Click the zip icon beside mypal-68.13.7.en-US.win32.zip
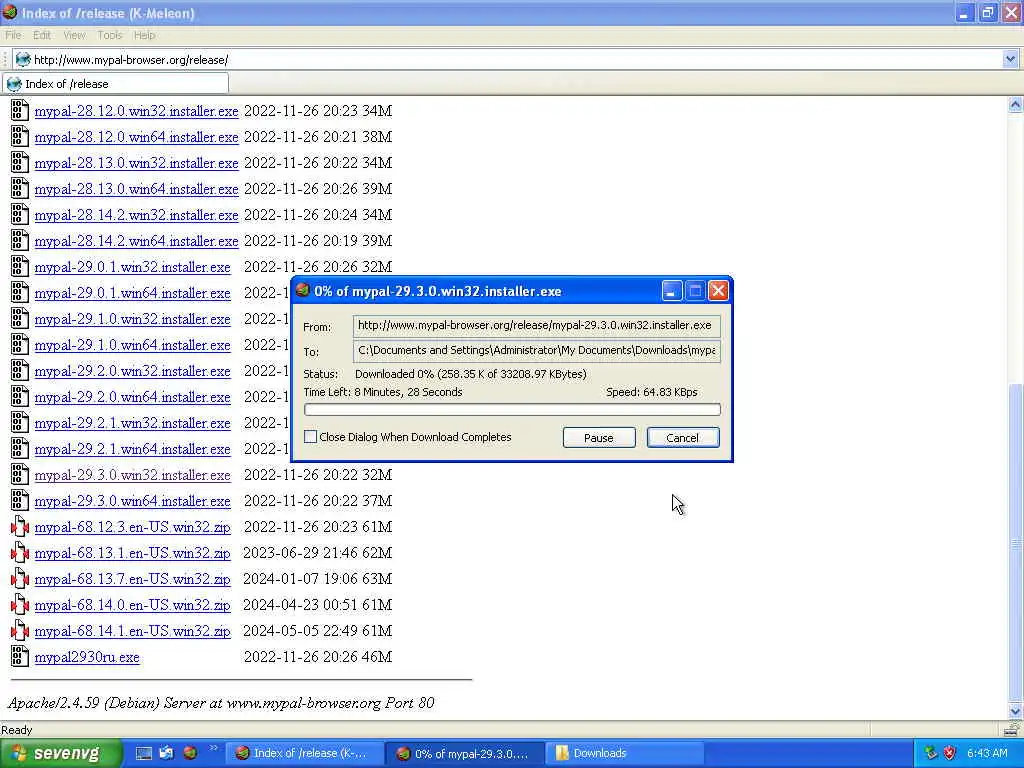 pyautogui.click(x=20, y=579)
